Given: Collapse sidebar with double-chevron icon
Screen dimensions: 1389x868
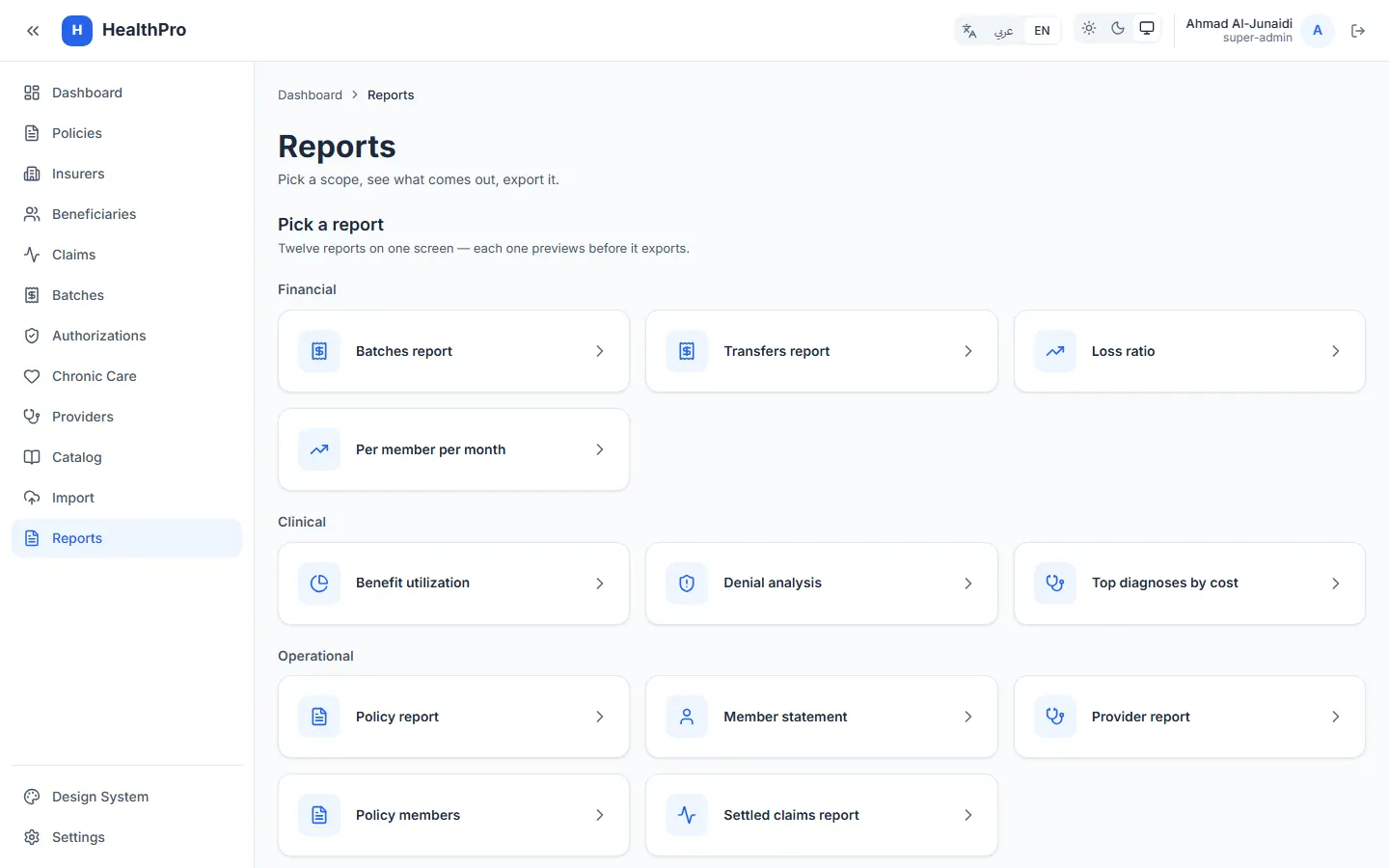Looking at the screenshot, I should [33, 31].
